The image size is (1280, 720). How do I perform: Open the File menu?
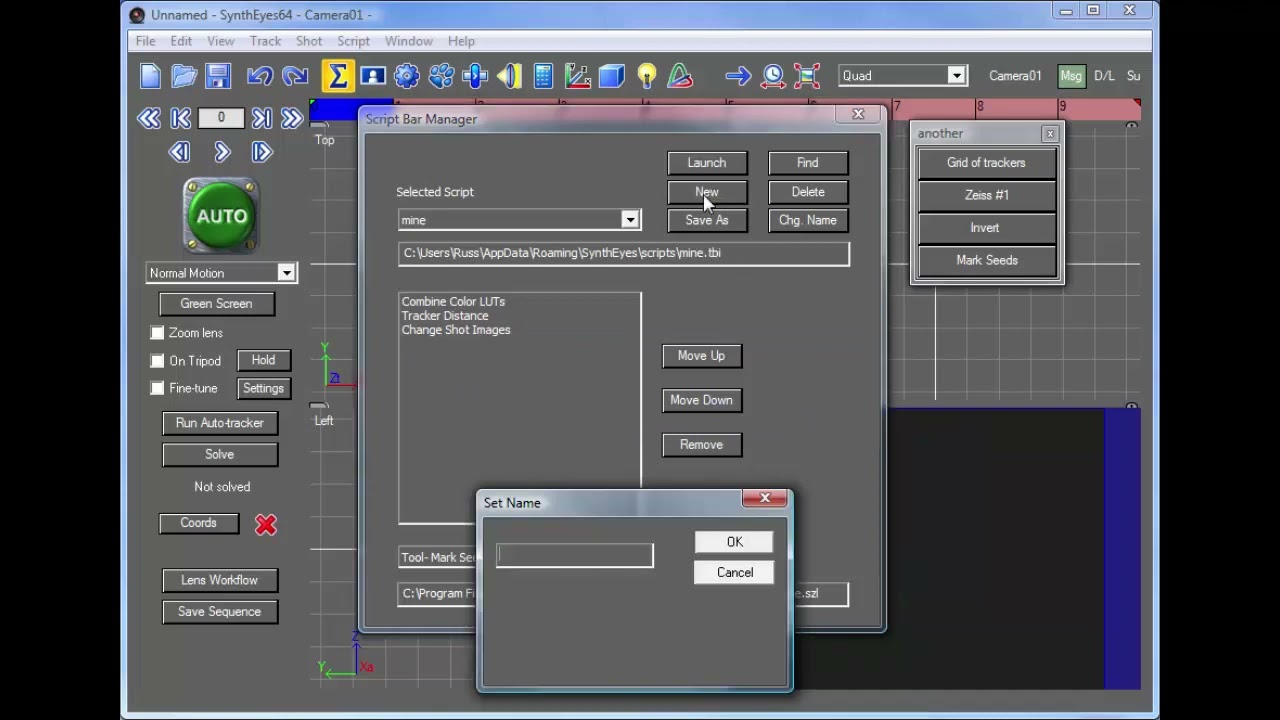coord(145,41)
